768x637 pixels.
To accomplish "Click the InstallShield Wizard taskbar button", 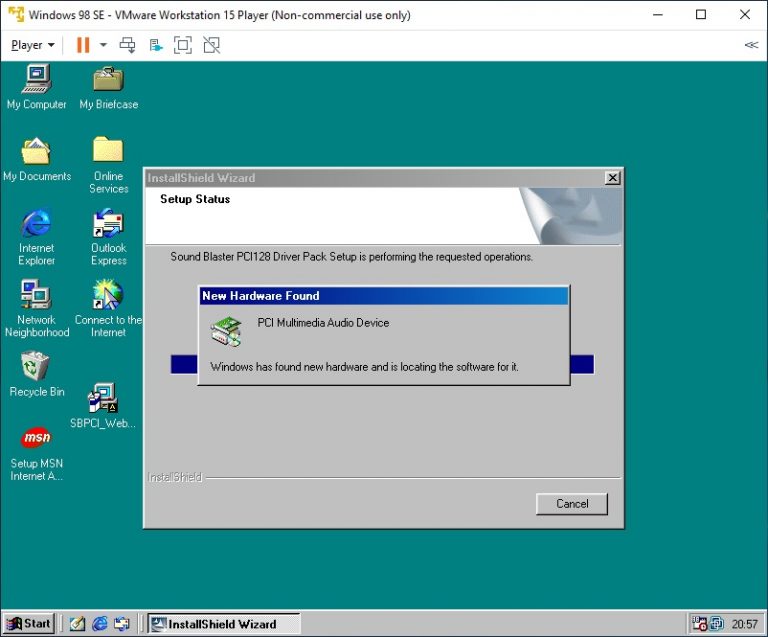I will tap(224, 624).
